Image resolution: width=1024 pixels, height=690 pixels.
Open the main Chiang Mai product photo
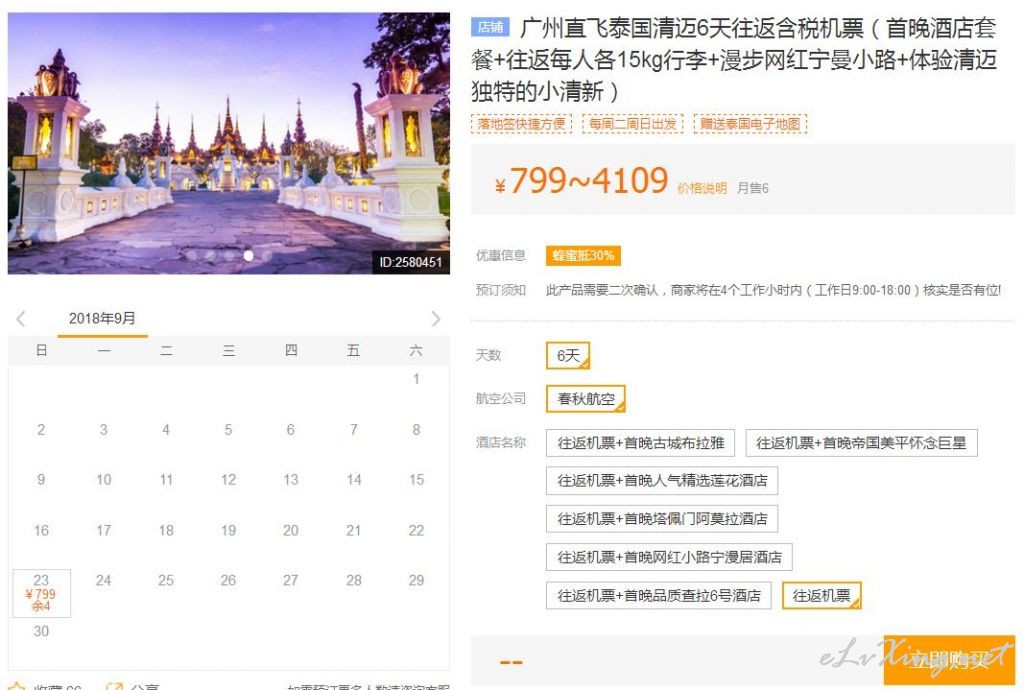pos(229,143)
